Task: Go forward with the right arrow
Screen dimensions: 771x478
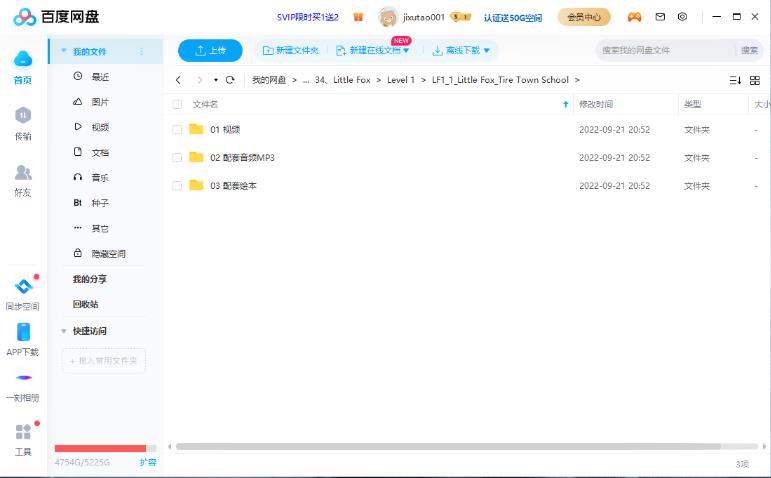Action: click(x=199, y=80)
